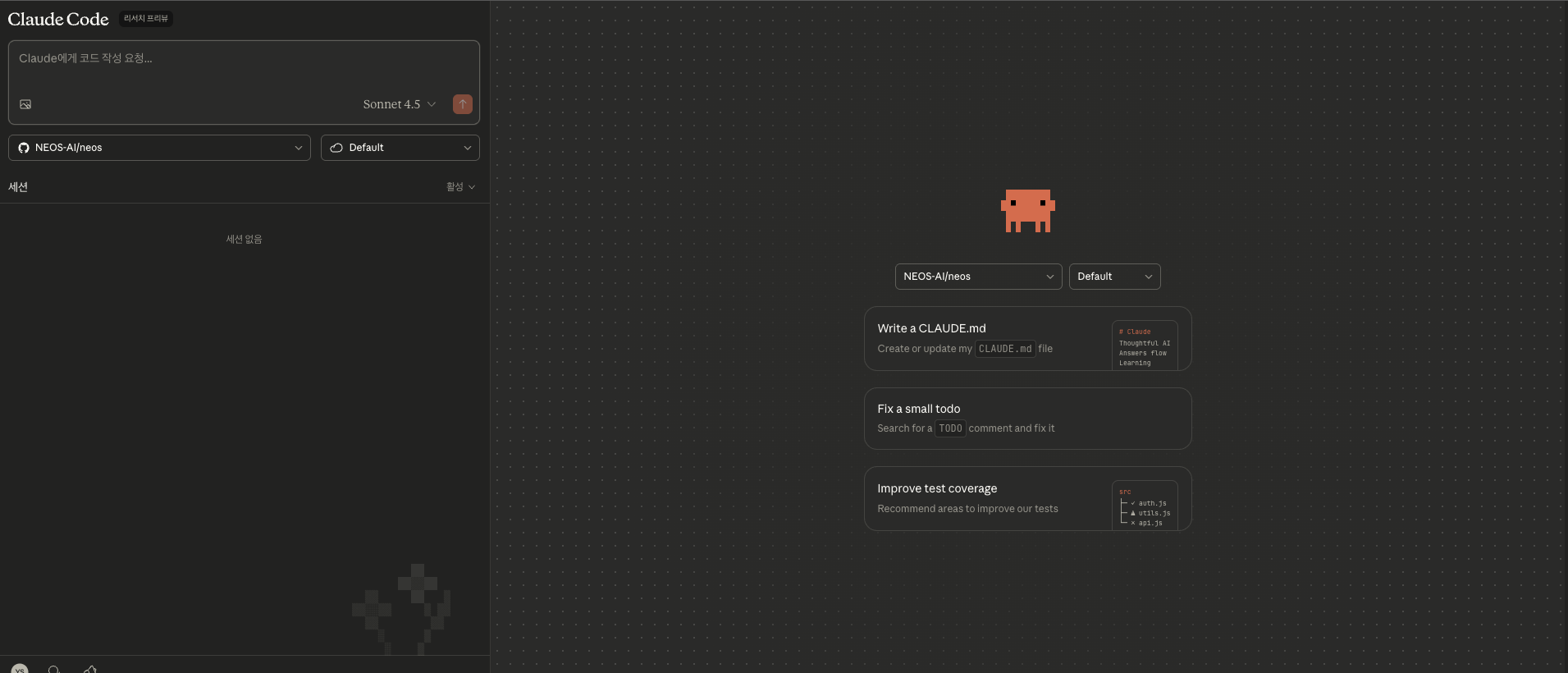
Task: Click the Claude Code logo title
Action: pyautogui.click(x=58, y=19)
